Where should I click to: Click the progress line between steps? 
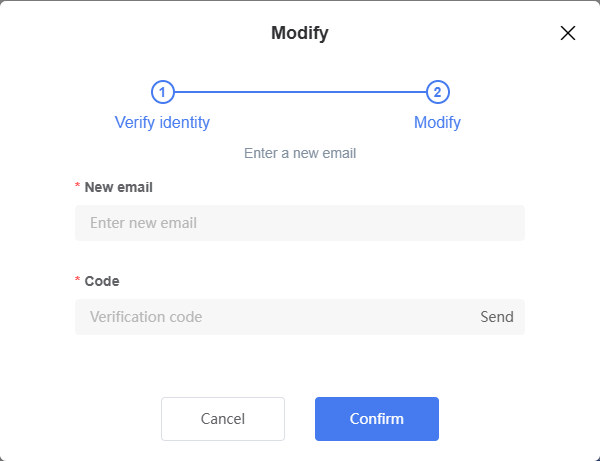[x=300, y=92]
